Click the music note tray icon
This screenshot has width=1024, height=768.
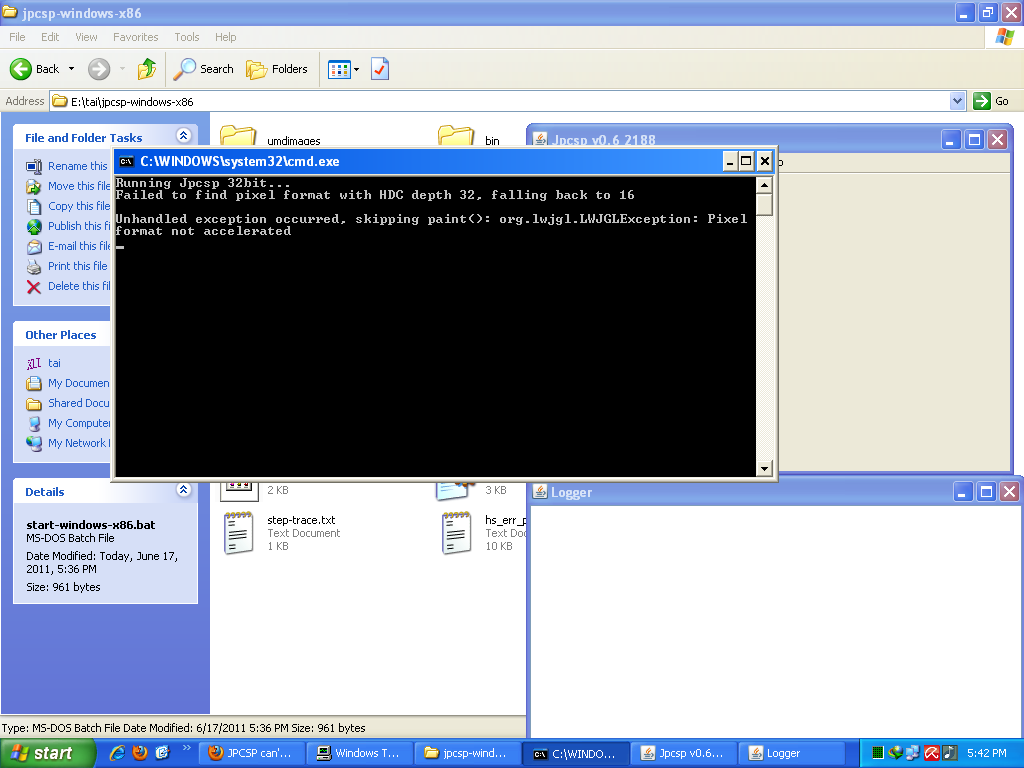pyautogui.click(x=950, y=753)
